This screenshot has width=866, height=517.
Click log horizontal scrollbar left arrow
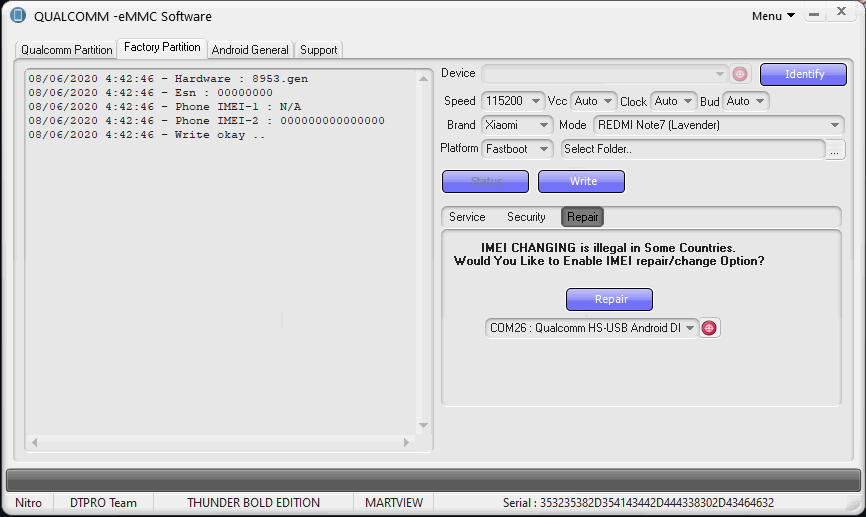(x=34, y=442)
